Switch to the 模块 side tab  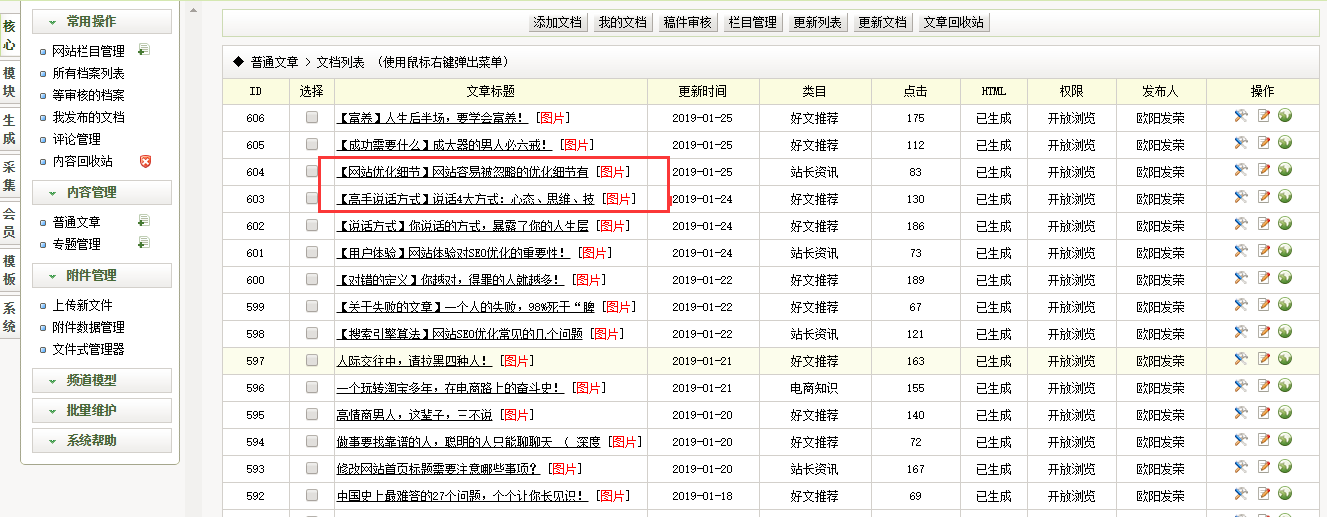(x=9, y=82)
